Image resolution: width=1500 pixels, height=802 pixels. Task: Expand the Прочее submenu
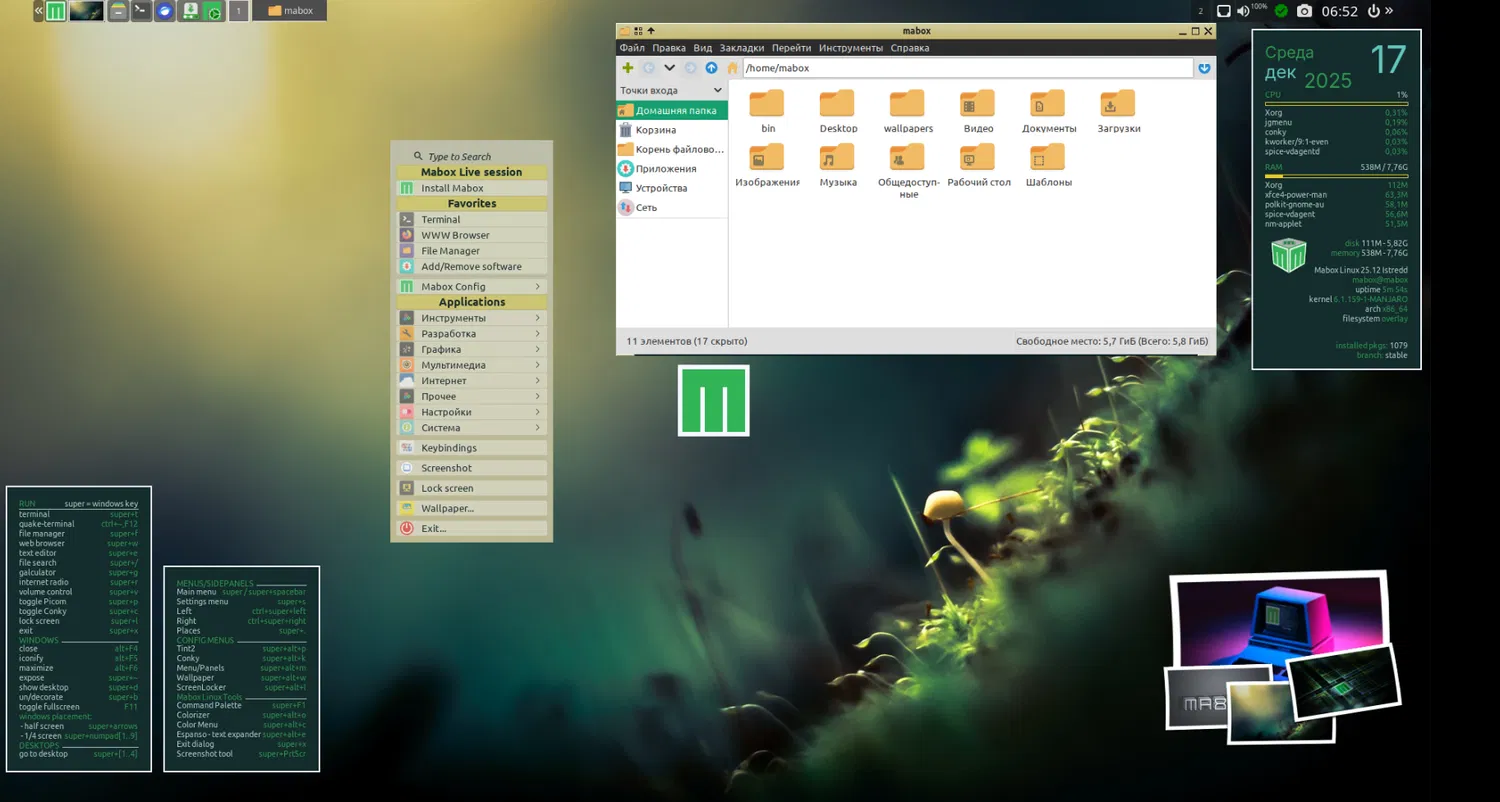472,396
